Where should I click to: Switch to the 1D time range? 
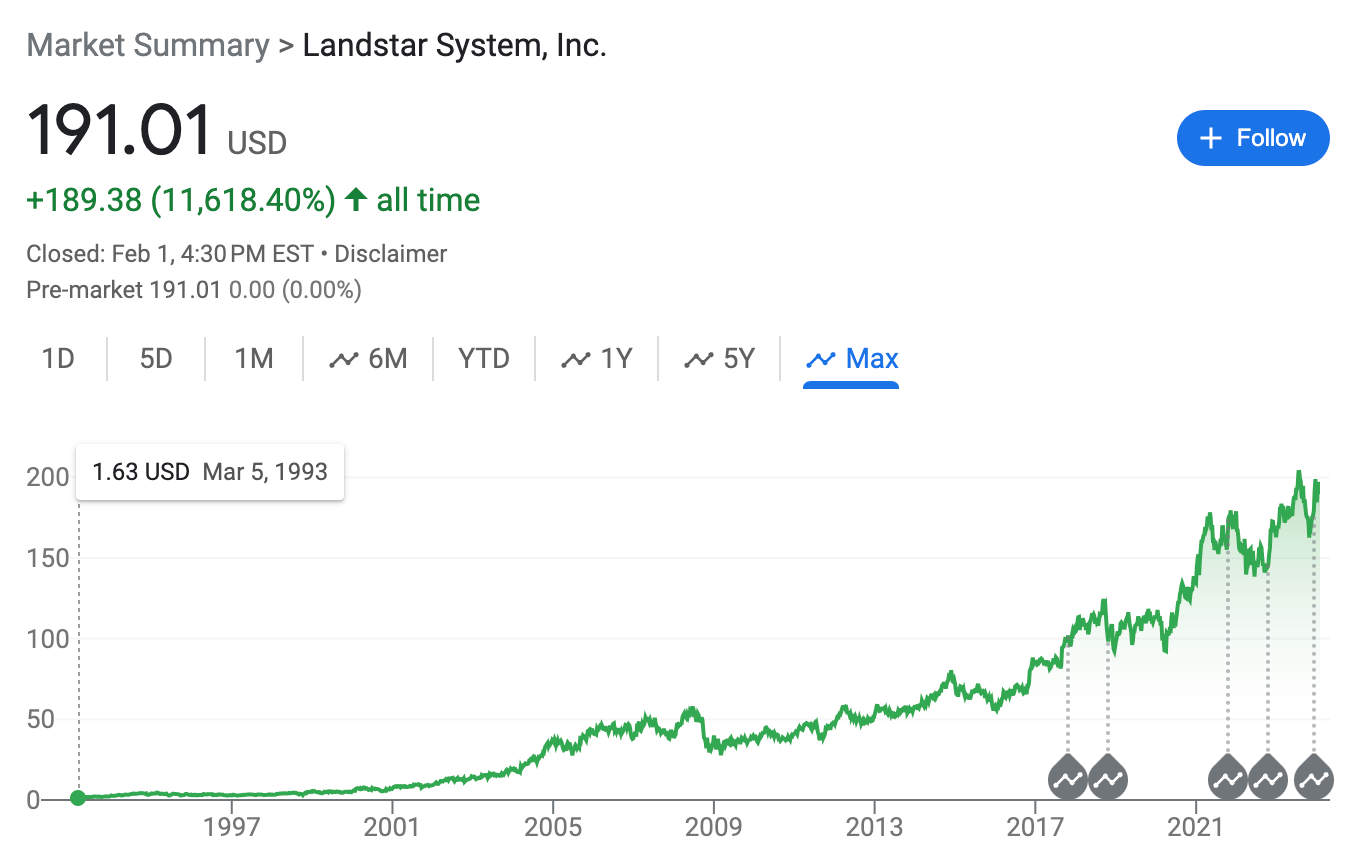pyautogui.click(x=58, y=359)
